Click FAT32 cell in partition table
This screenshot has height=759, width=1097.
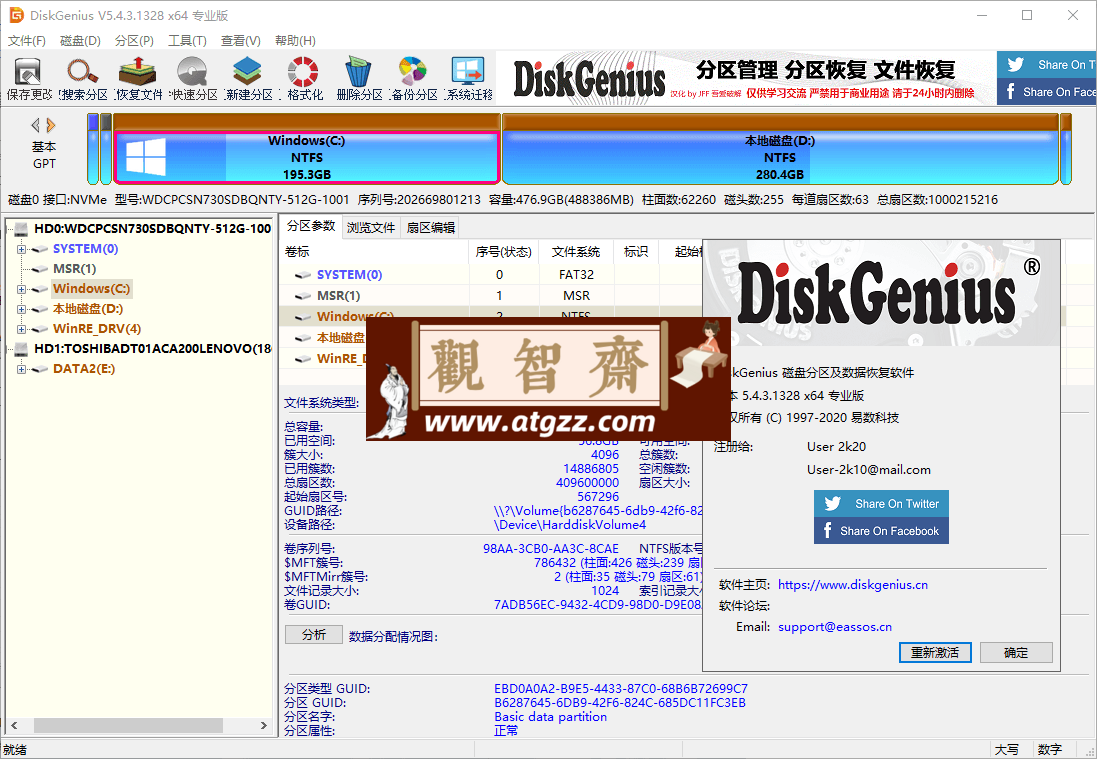[576, 275]
